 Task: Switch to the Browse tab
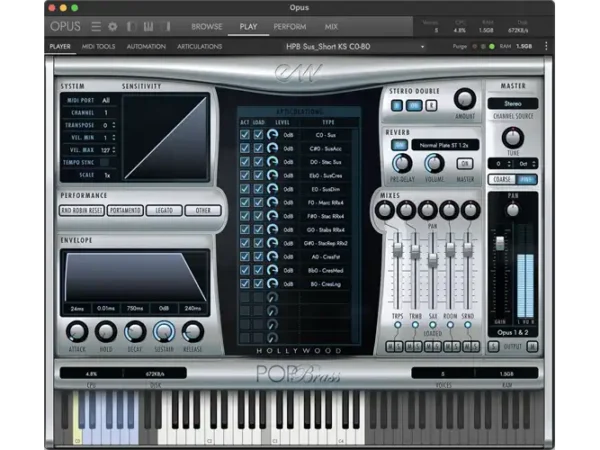(x=207, y=26)
